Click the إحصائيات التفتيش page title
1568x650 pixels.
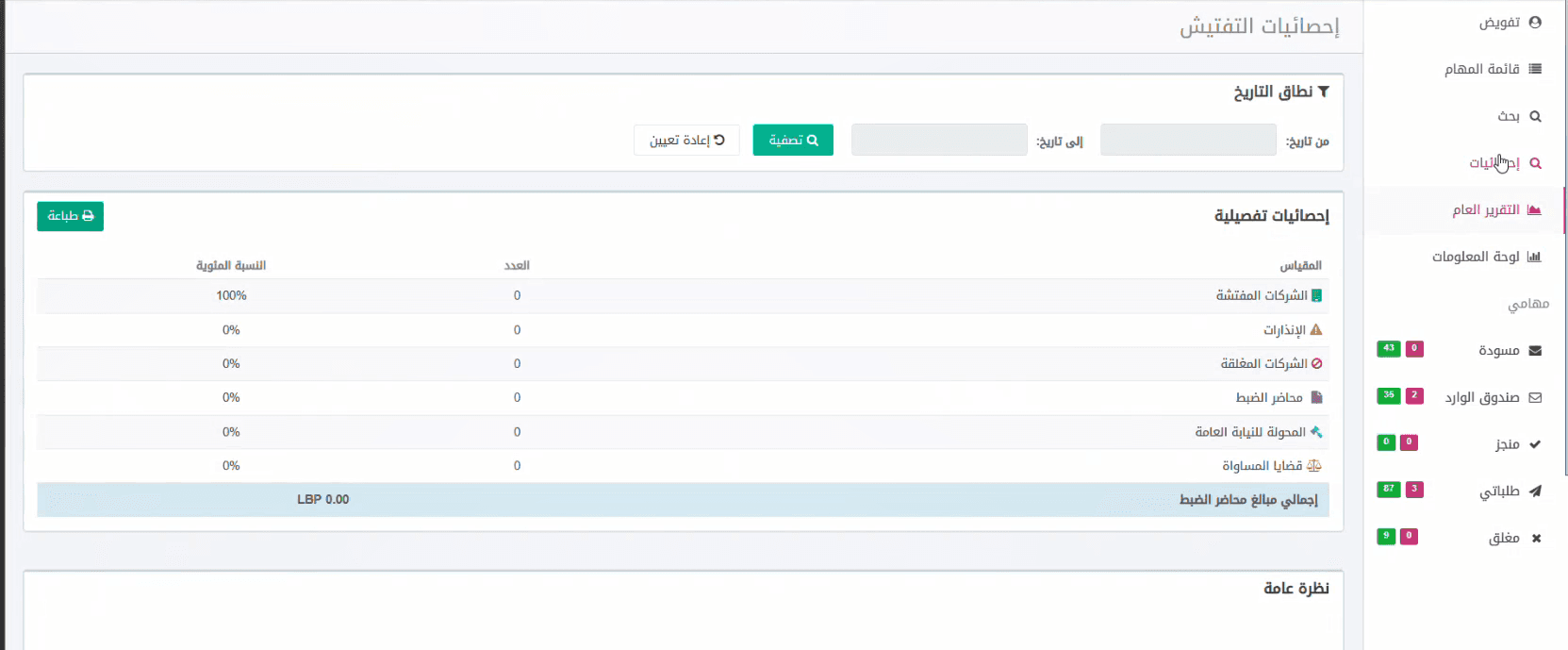click(x=1260, y=26)
